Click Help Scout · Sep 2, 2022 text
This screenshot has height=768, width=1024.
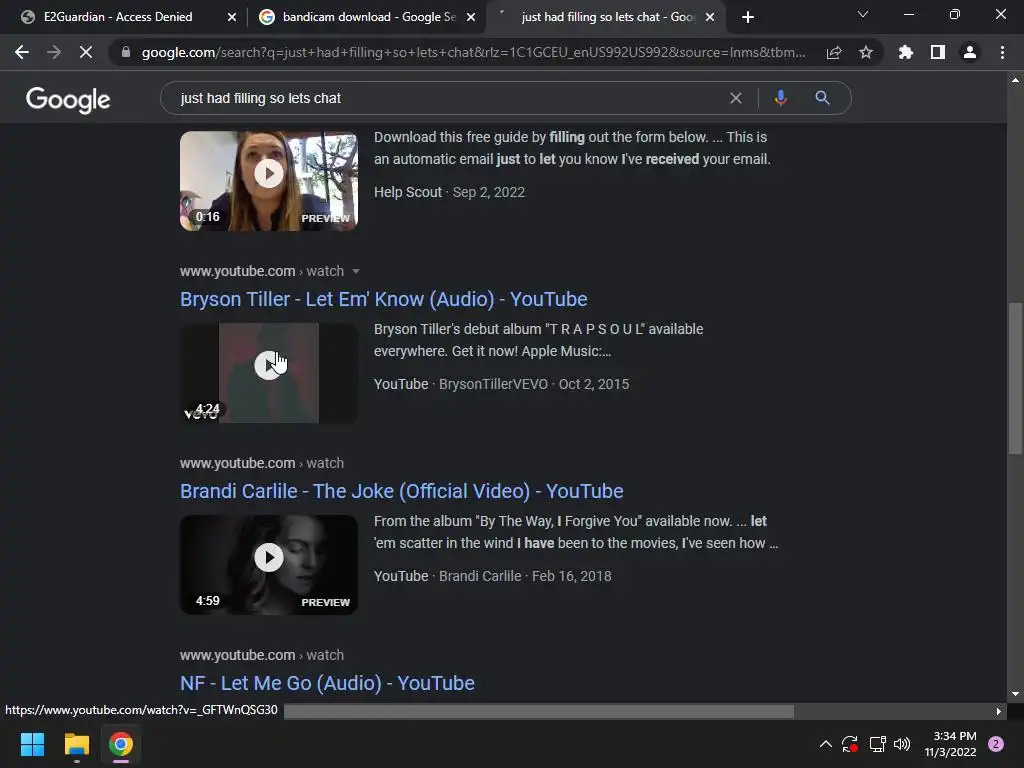point(449,192)
